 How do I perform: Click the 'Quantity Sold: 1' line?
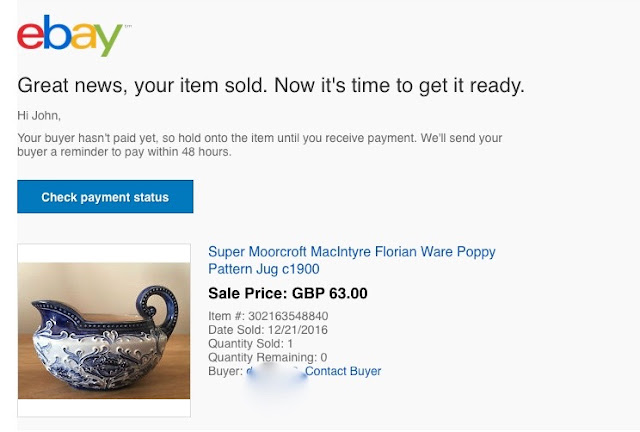(x=250, y=344)
